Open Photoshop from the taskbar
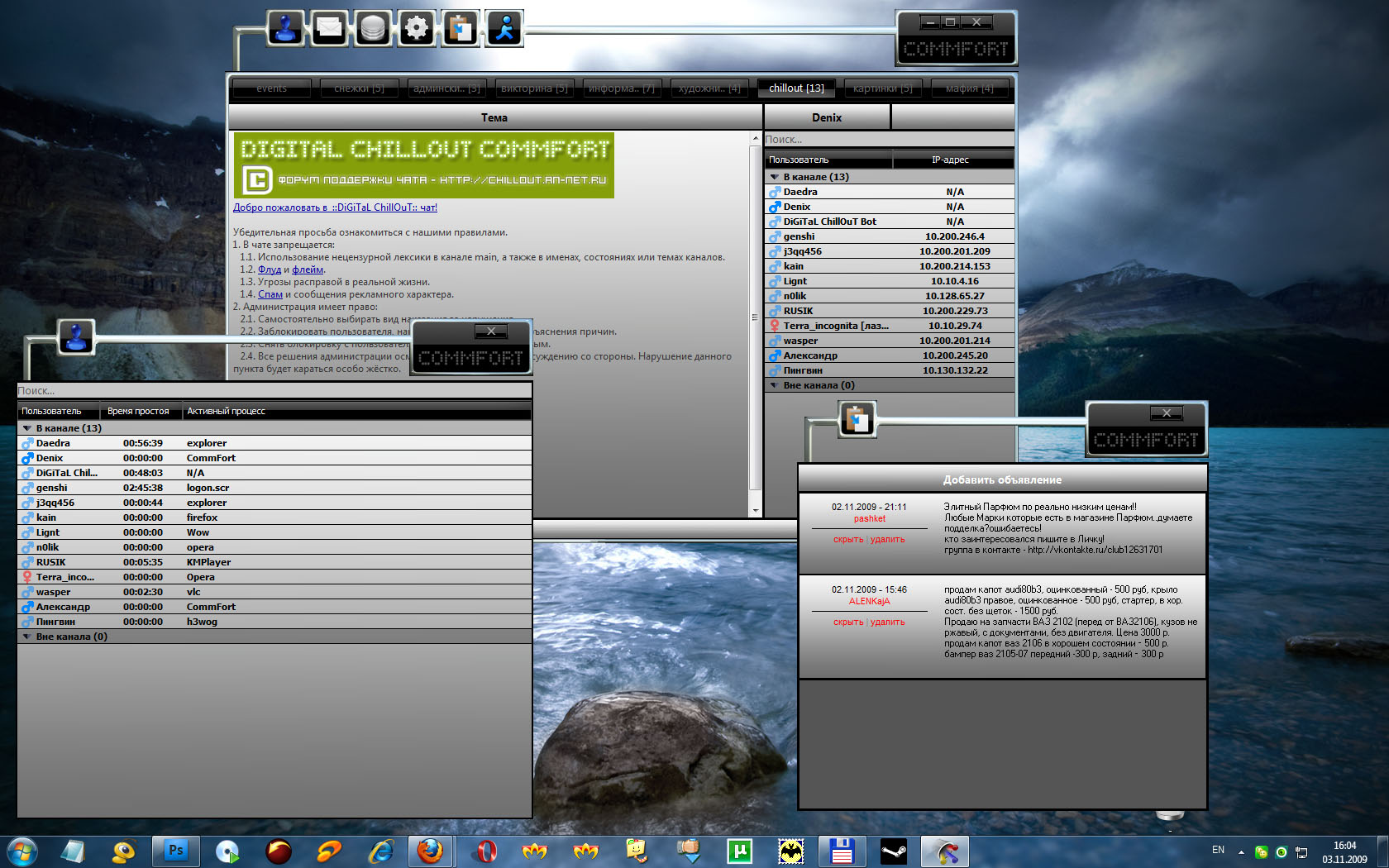 click(x=175, y=851)
